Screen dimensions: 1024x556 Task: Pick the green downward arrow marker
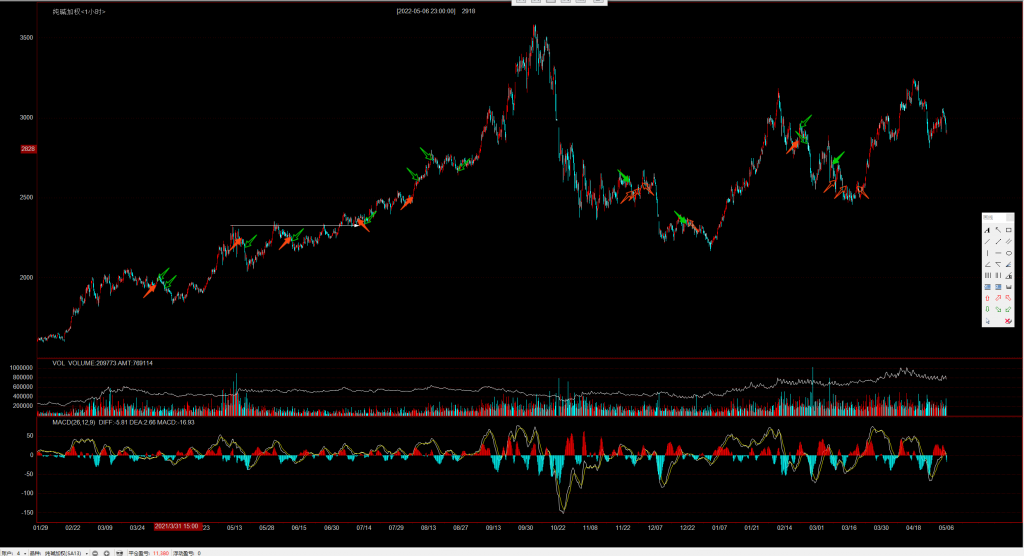[x=987, y=309]
